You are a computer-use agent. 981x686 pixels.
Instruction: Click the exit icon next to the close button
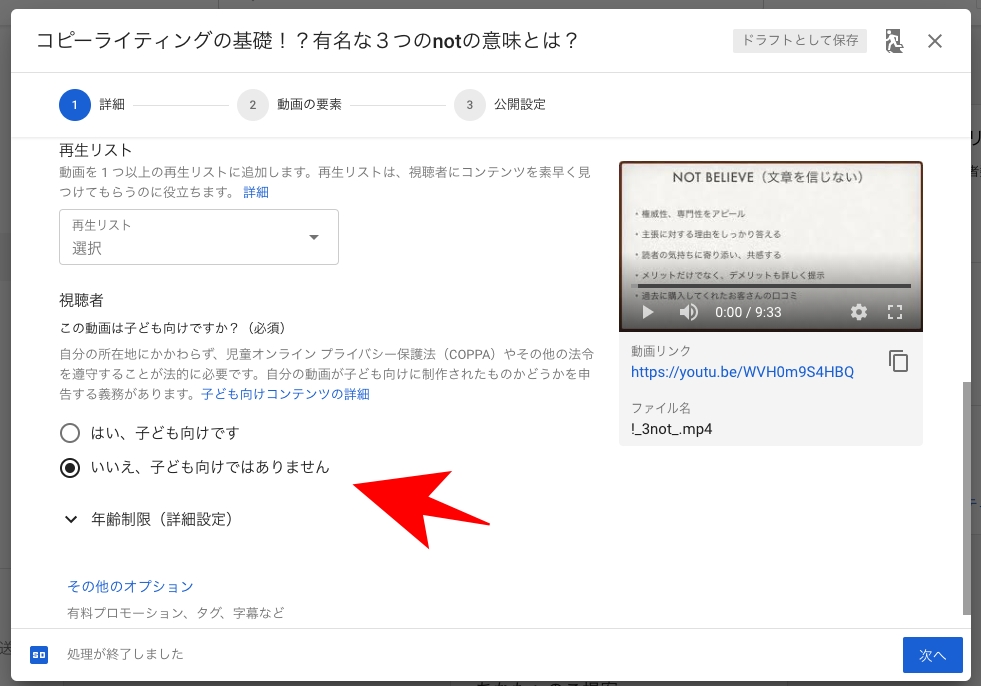click(893, 41)
